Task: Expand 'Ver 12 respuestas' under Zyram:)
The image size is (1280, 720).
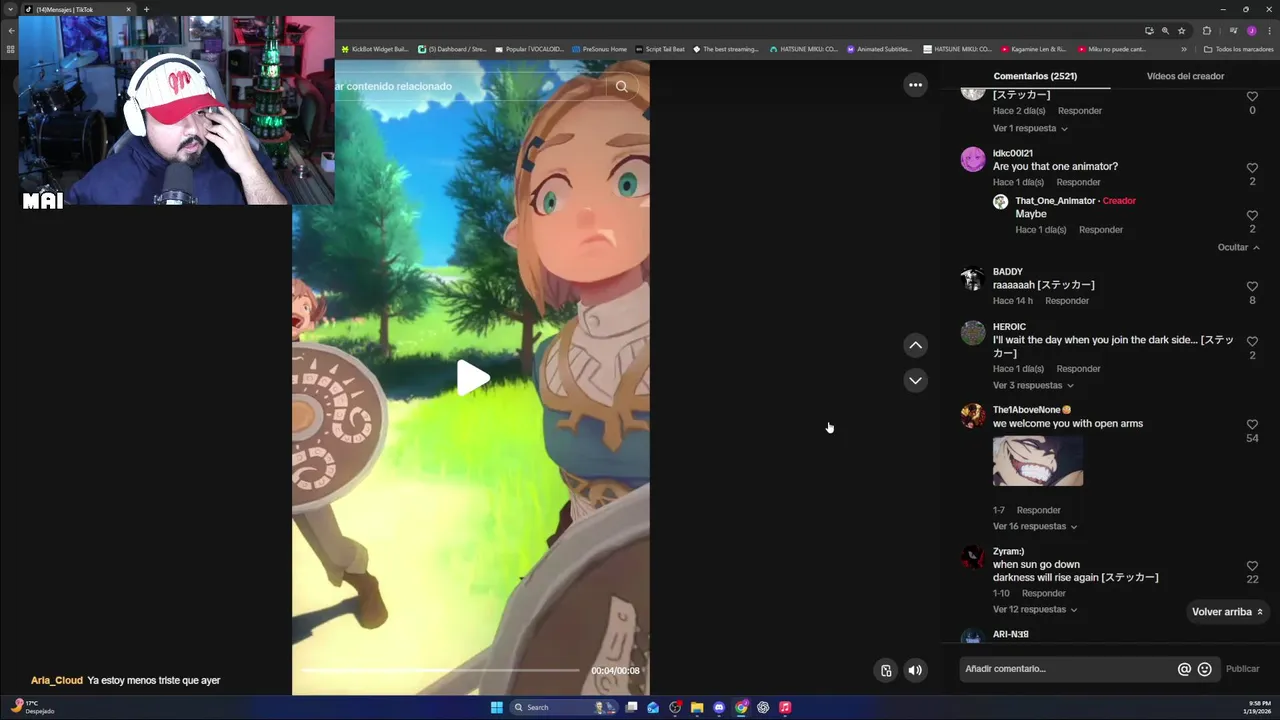Action: click(1035, 609)
